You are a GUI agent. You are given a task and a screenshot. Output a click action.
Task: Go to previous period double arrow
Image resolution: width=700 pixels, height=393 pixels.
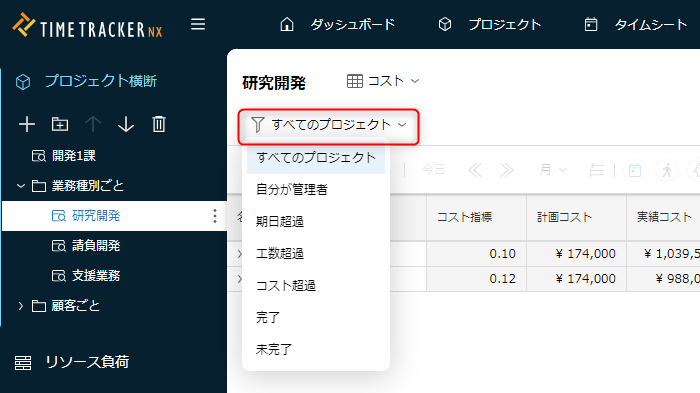pos(475,170)
